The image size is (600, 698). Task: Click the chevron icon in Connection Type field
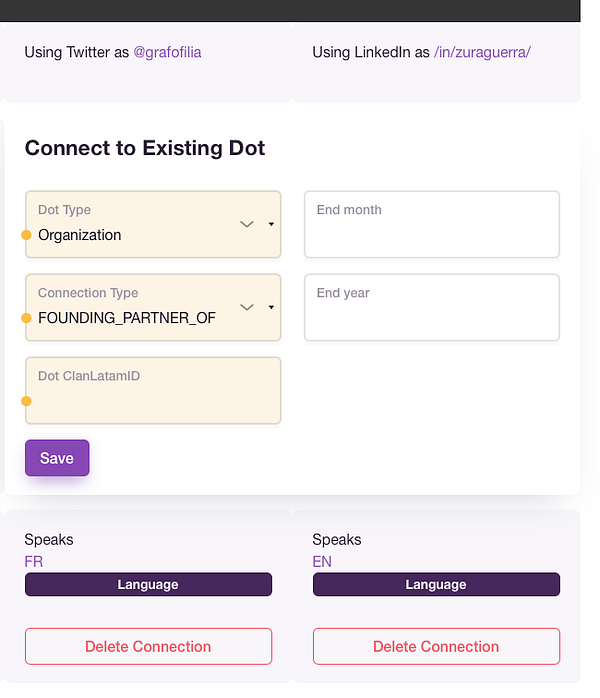click(x=247, y=307)
